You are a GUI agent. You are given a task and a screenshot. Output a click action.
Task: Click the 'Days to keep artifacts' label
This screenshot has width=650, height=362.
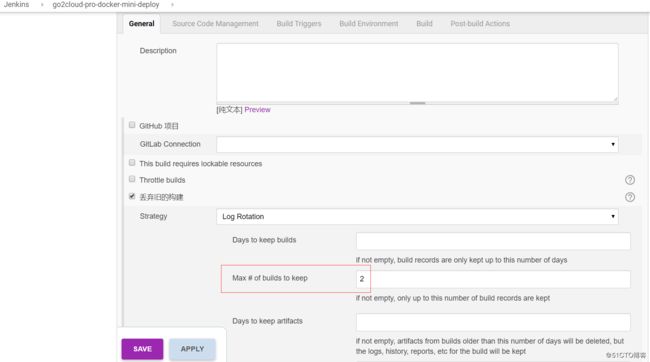pos(267,321)
